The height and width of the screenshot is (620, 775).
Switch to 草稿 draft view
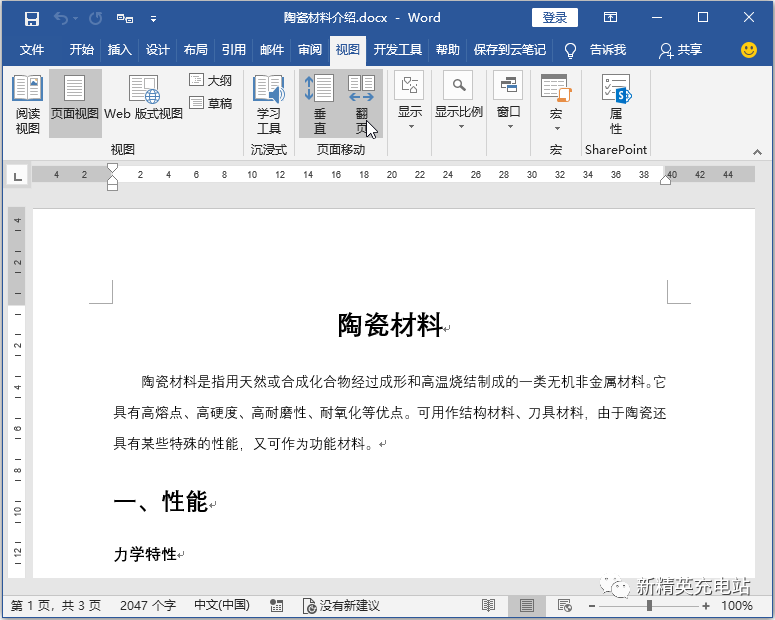pyautogui.click(x=211, y=103)
